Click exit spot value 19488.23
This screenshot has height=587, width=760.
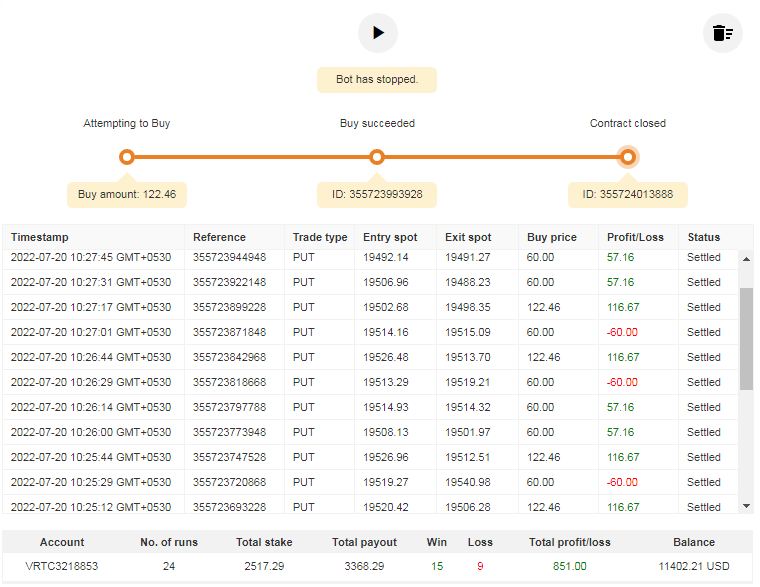tap(468, 282)
